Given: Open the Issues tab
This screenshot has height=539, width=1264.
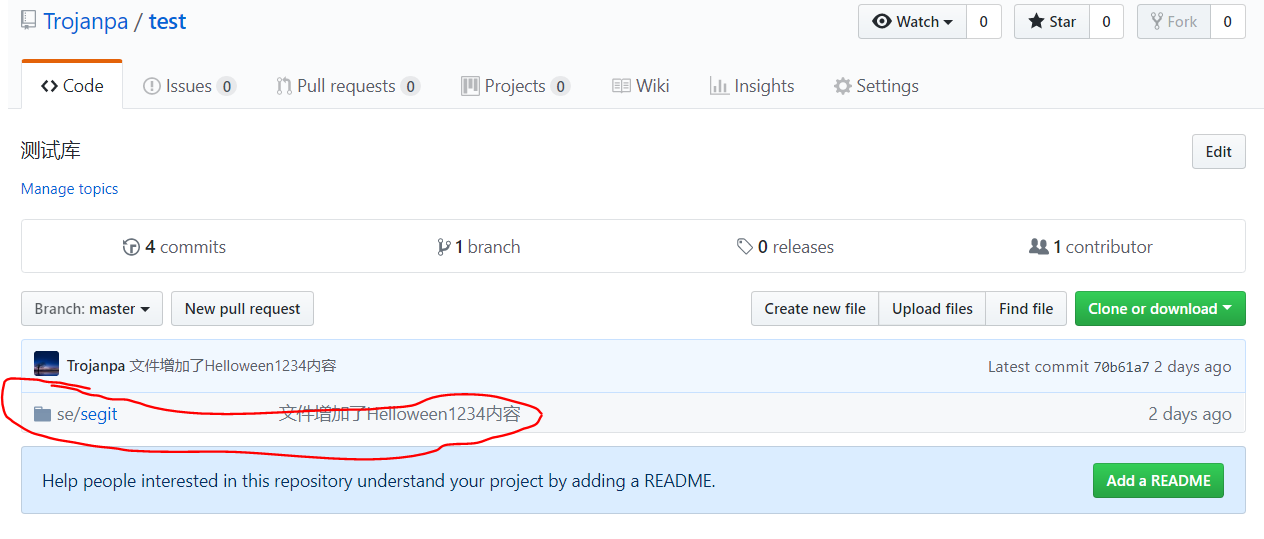Looking at the screenshot, I should point(189,86).
